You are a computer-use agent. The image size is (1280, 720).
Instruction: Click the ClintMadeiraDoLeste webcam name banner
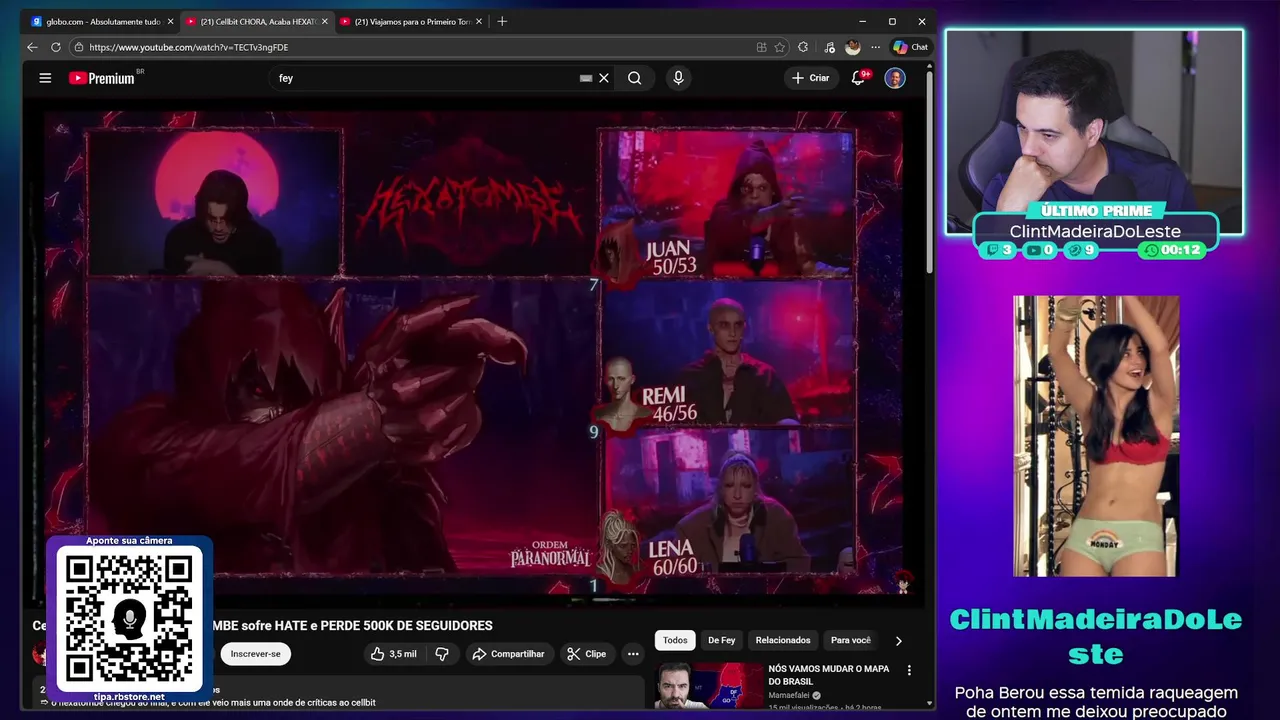pos(1095,231)
